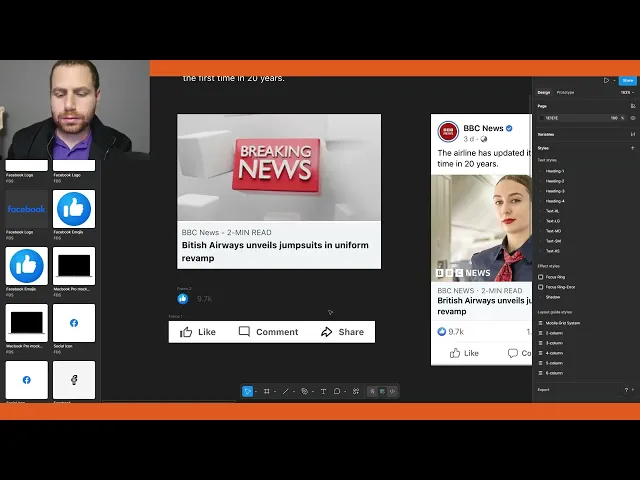Viewport: 640px width, 480px height.
Task: Switch to Draw mode in toolbar
Action: 372,391
